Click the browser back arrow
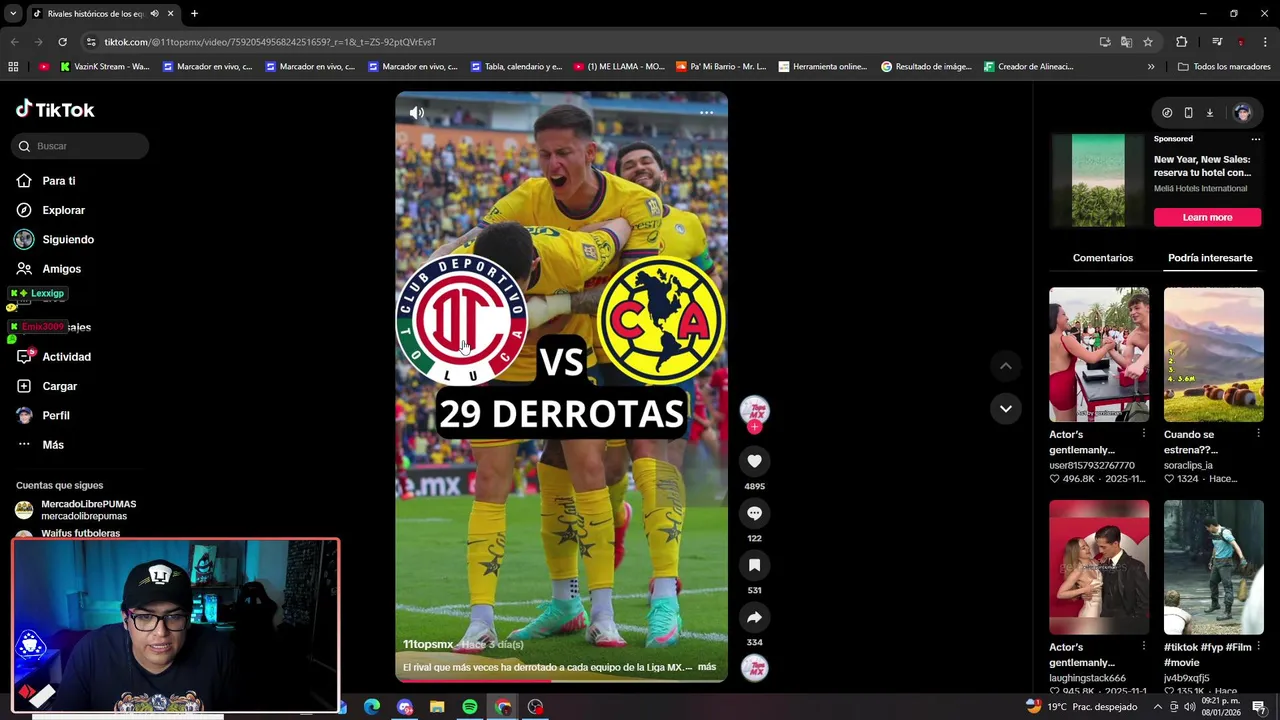This screenshot has width=1280, height=720. 14,42
